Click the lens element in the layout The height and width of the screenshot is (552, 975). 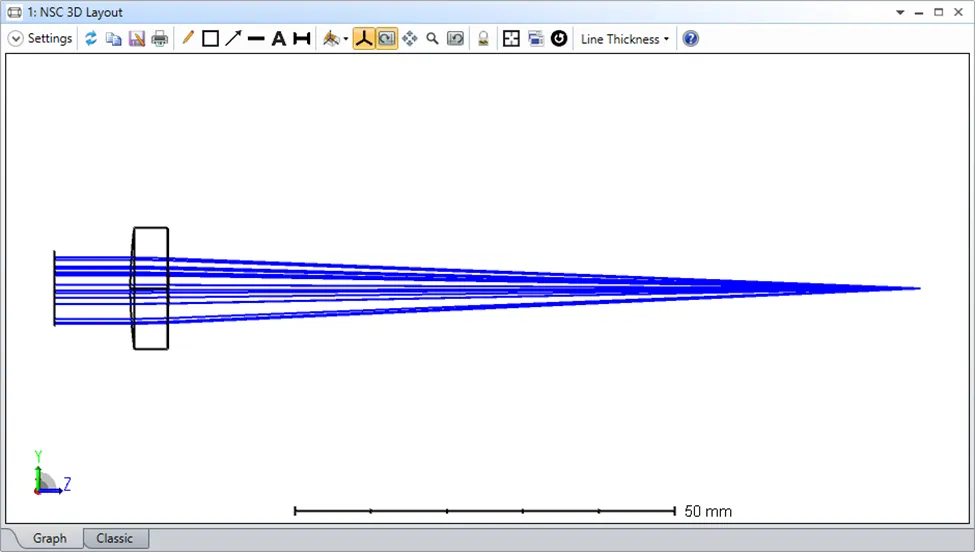click(150, 288)
